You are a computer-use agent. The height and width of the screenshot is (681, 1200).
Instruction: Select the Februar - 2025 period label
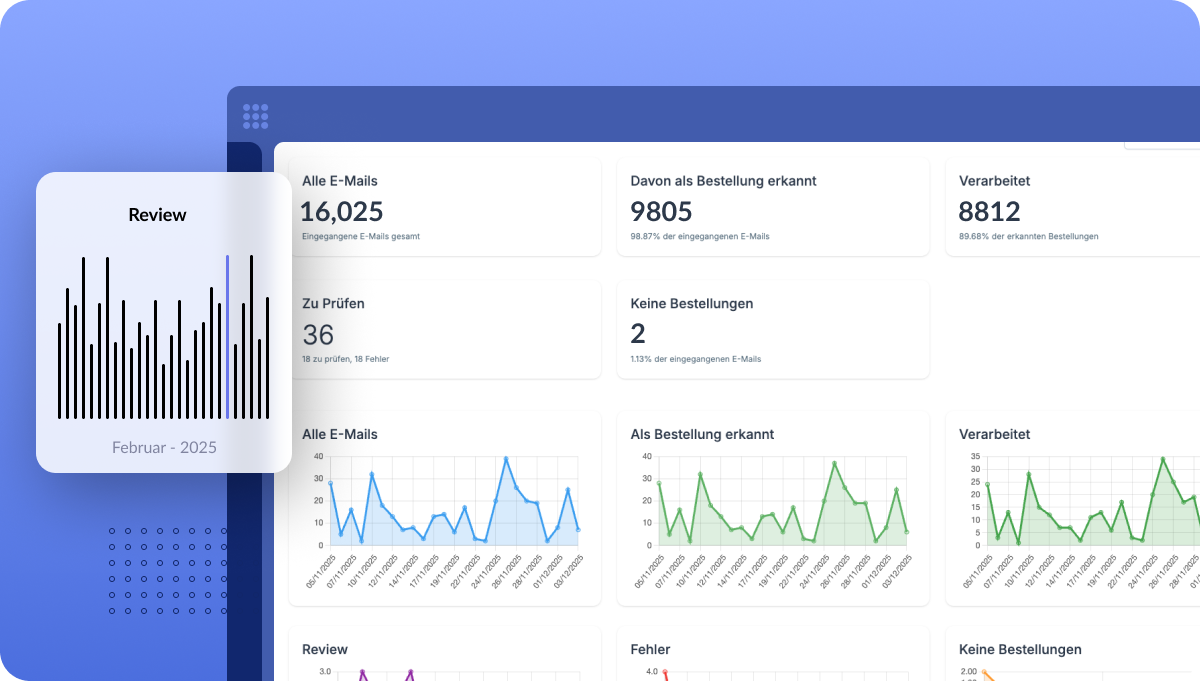[163, 447]
